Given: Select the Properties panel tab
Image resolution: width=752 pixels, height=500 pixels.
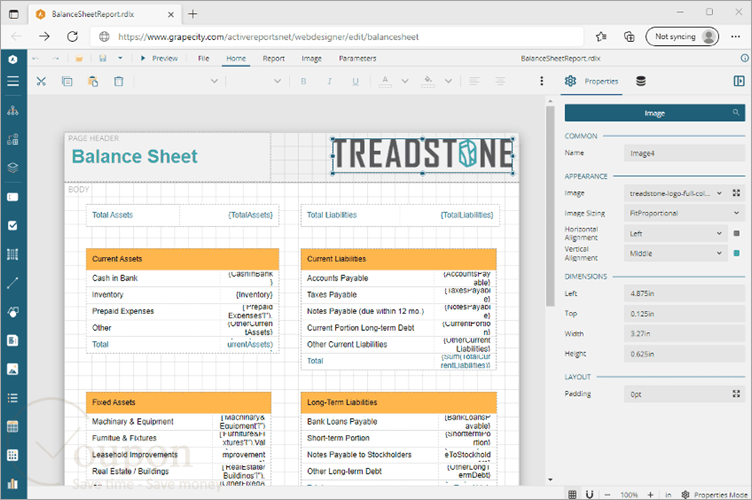Looking at the screenshot, I should (591, 81).
